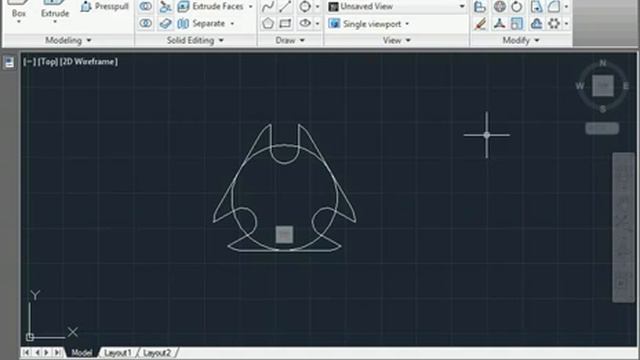Click the cloud-shaped icon left of Array
Viewport: 640px width, 360px height.
pyautogui.click(x=536, y=24)
